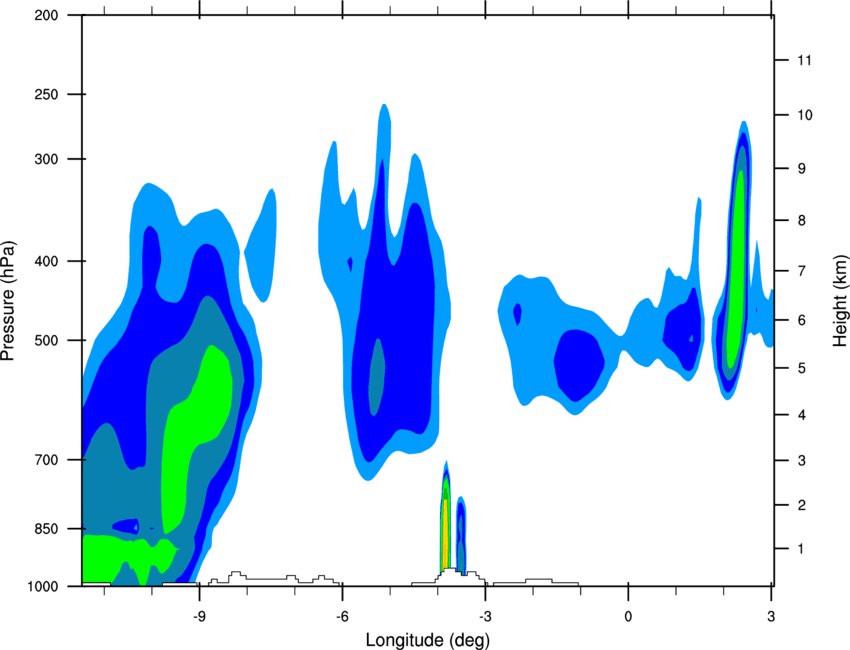Click the tall green column near 2 longitude
The height and width of the screenshot is (650, 850).
pyautogui.click(x=736, y=269)
